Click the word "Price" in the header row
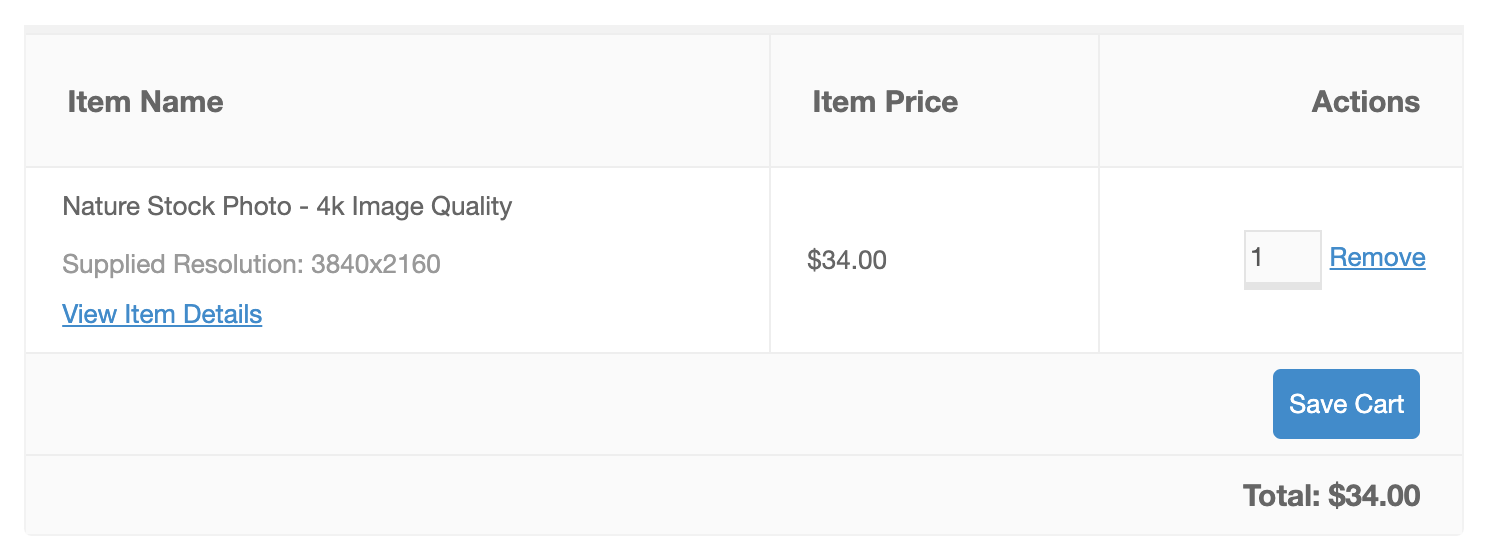1492x560 pixels. point(920,101)
